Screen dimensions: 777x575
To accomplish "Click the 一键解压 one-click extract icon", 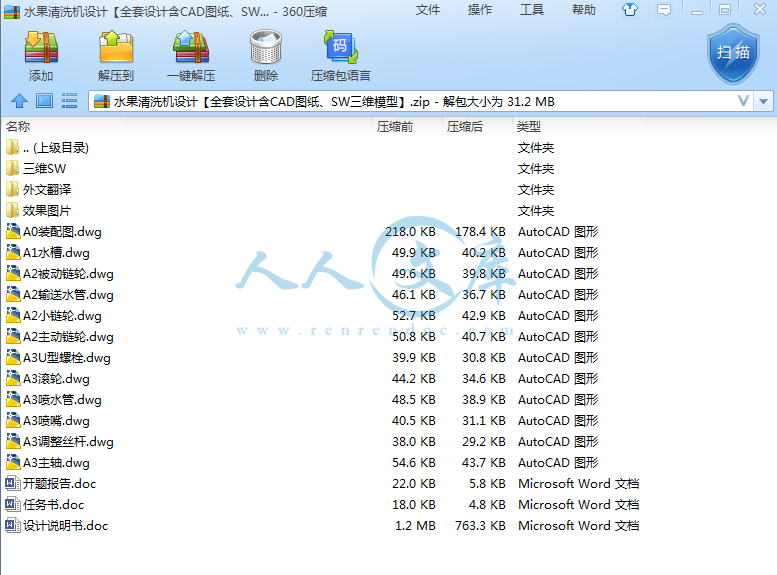I will pos(191,48).
